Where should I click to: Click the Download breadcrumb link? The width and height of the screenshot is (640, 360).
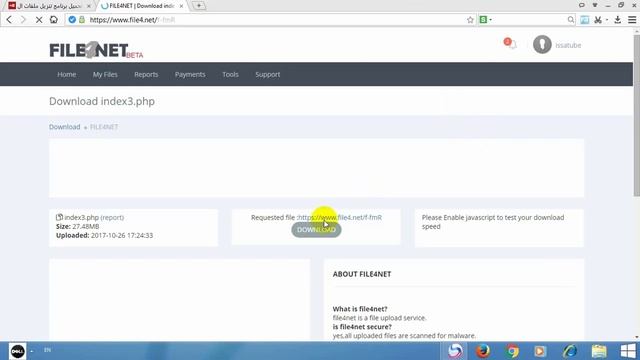tap(64, 127)
